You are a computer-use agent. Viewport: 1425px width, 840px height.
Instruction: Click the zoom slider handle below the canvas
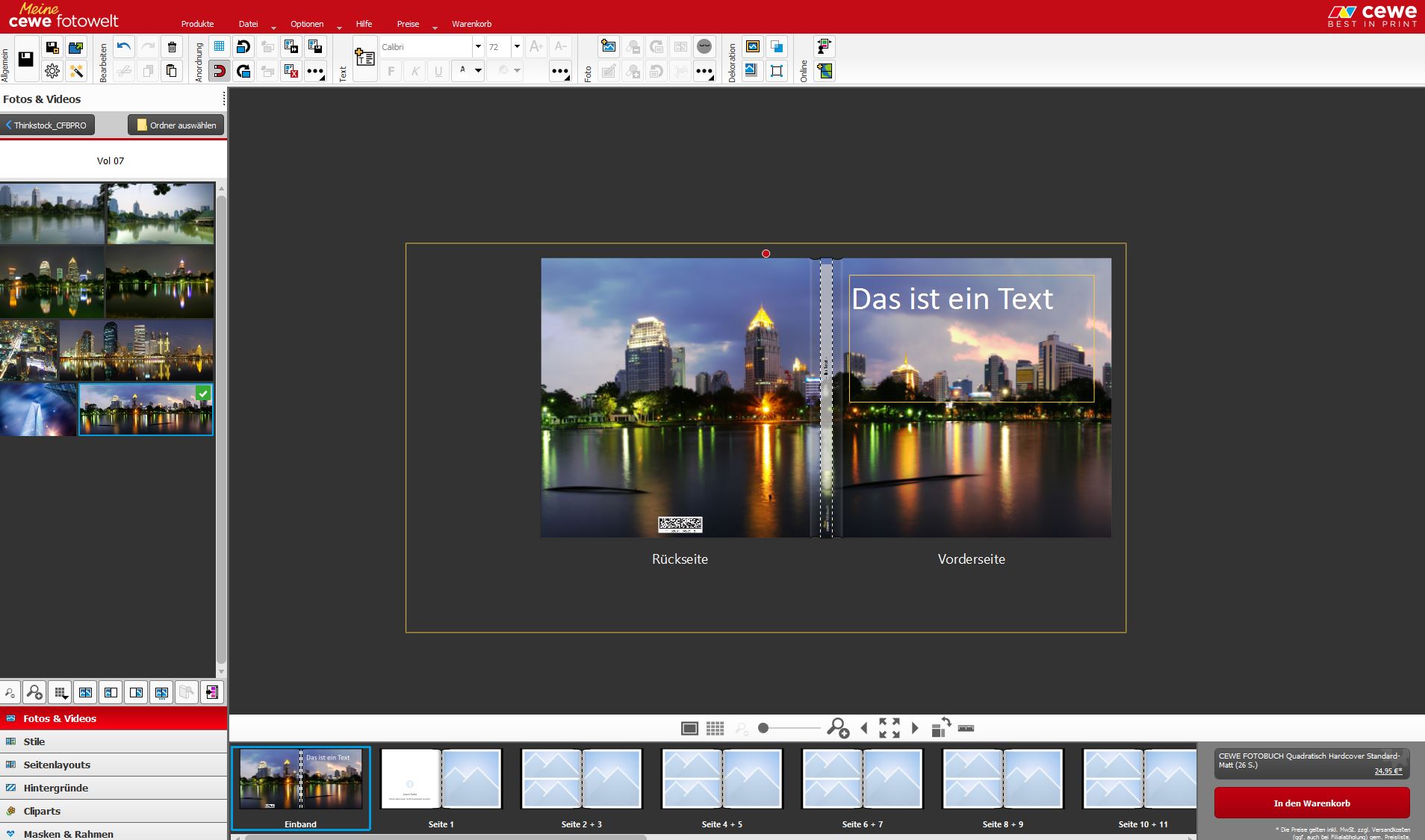763,728
